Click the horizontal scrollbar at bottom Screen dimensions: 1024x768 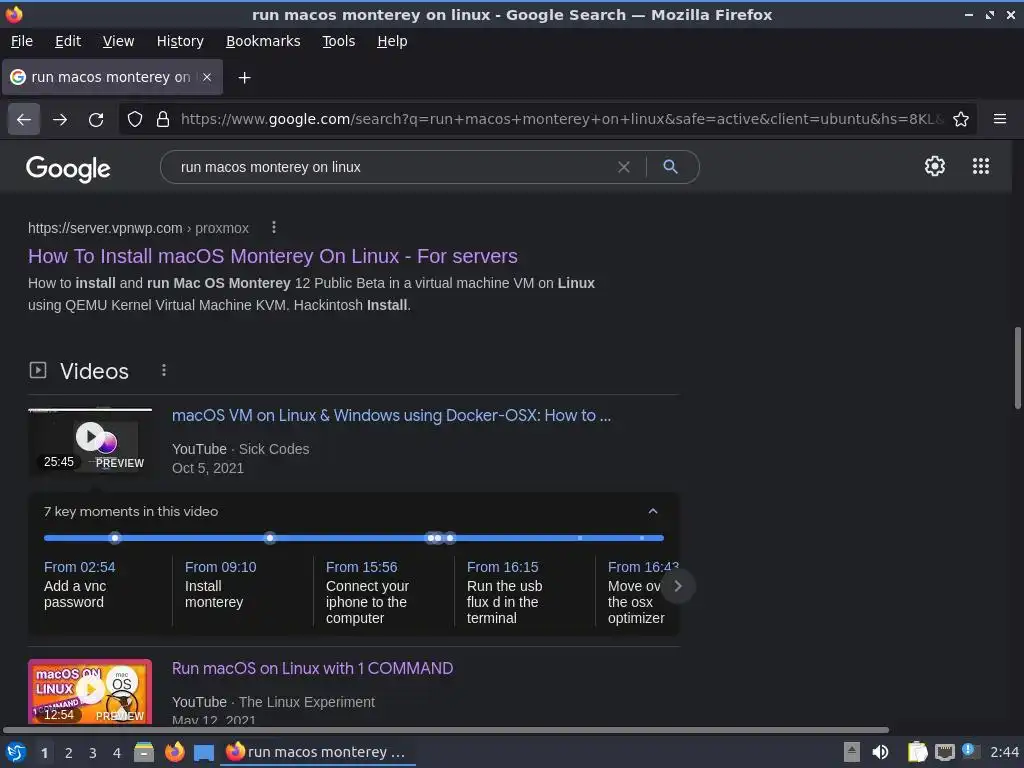coord(446,730)
